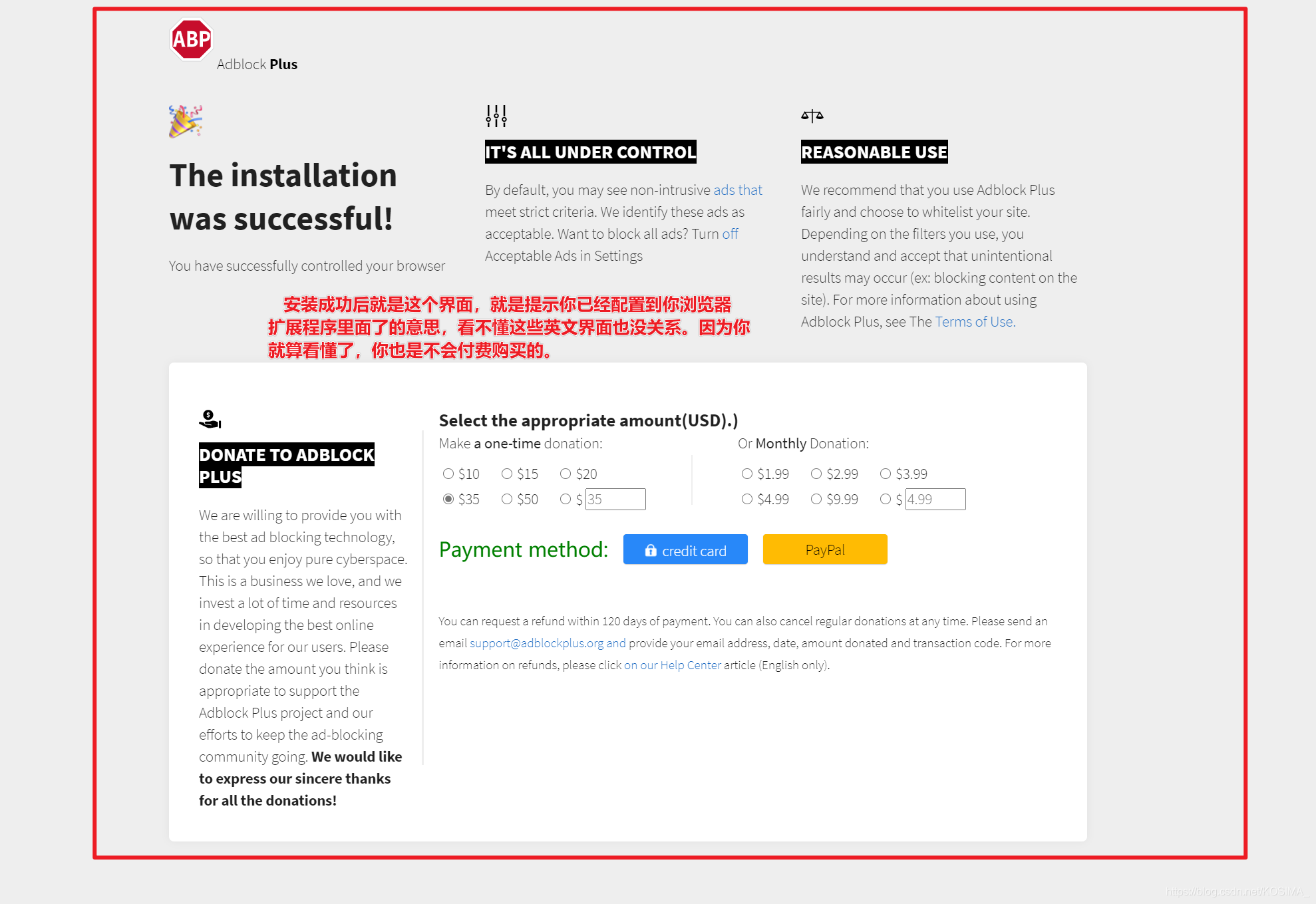Click the 'REASONABLE USE' heading

point(874,152)
